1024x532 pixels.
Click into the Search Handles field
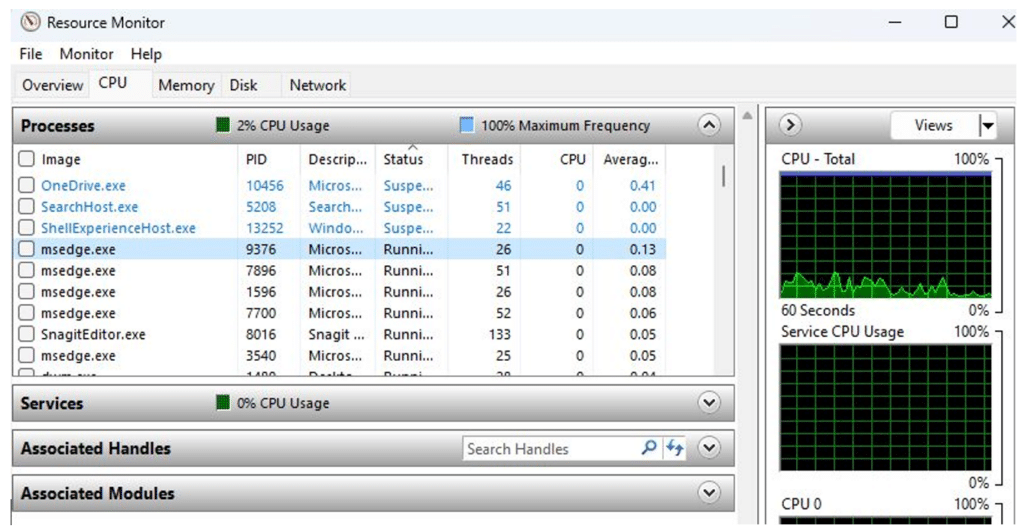click(550, 449)
